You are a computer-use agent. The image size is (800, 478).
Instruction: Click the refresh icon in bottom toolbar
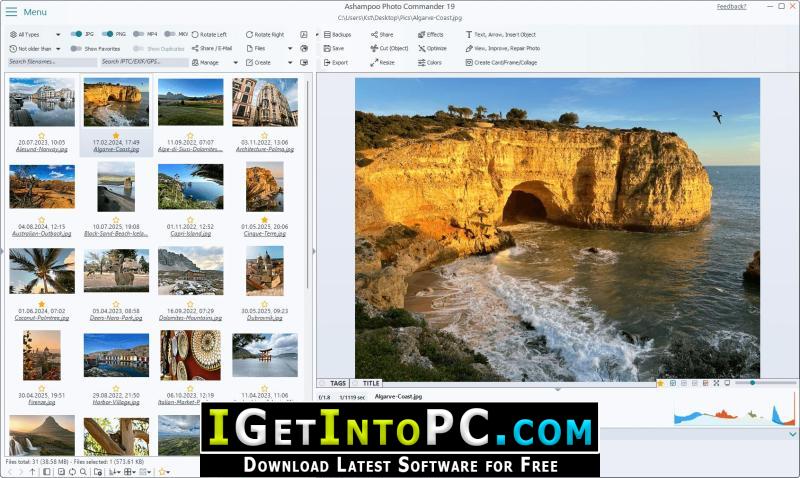(72, 472)
